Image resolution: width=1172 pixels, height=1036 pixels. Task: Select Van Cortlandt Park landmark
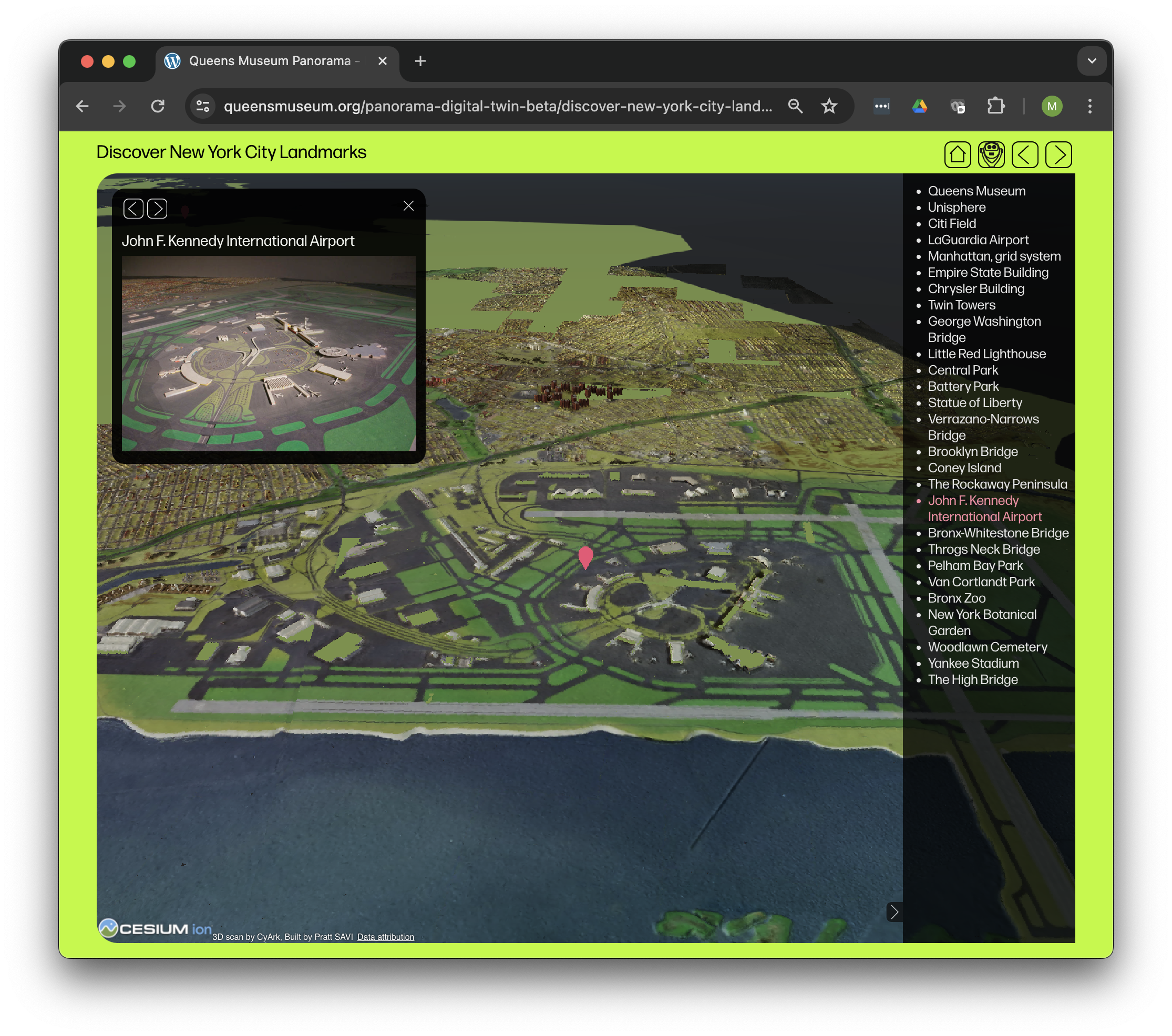(x=981, y=582)
